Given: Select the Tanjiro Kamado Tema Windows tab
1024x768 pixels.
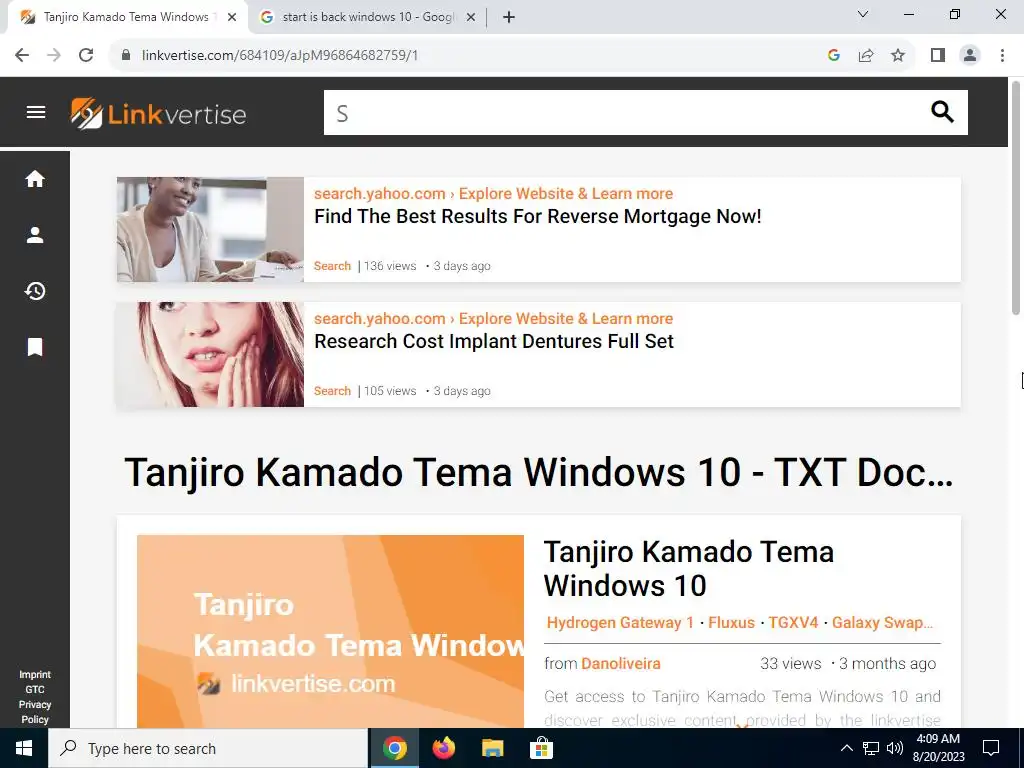Looking at the screenshot, I should pyautogui.click(x=127, y=17).
